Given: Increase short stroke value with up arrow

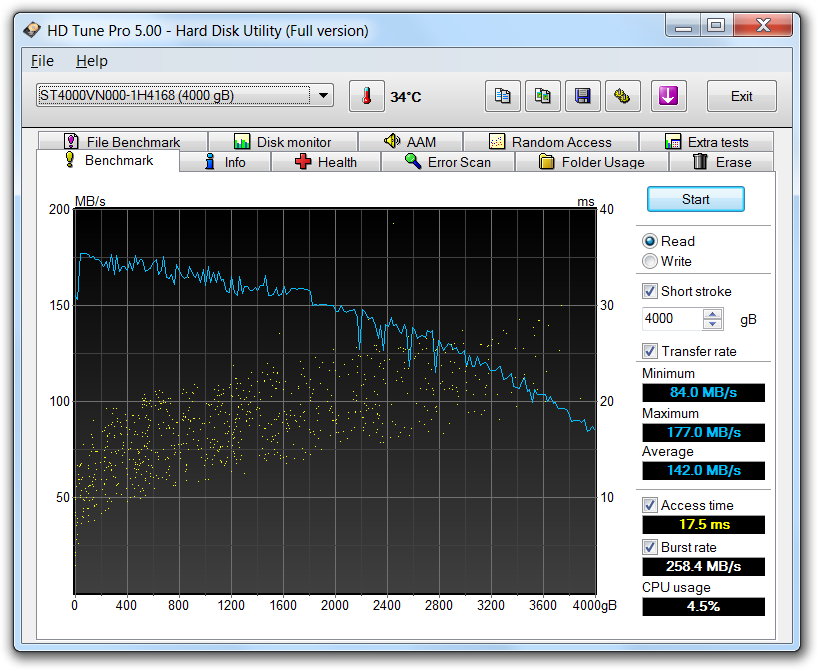Looking at the screenshot, I should pyautogui.click(x=713, y=314).
